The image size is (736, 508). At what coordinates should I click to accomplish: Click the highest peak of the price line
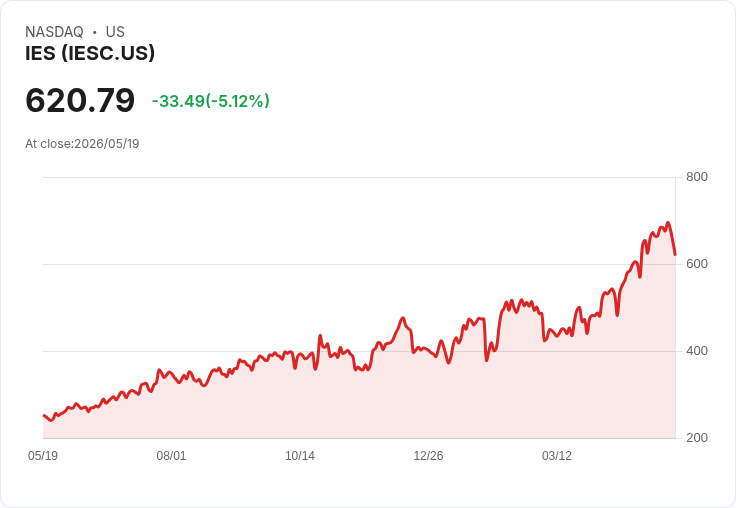(668, 223)
